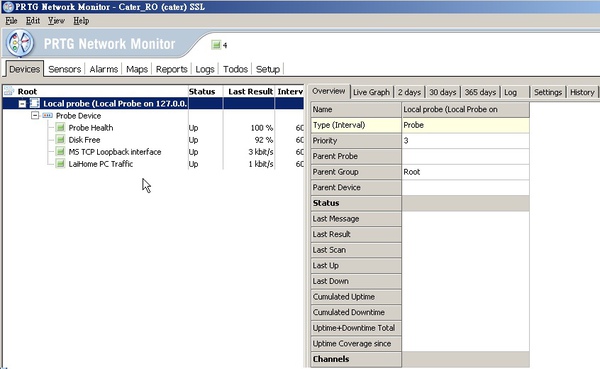Viewport: 600px width, 369px height.
Task: Open the Settings detail tab
Action: pos(548,92)
